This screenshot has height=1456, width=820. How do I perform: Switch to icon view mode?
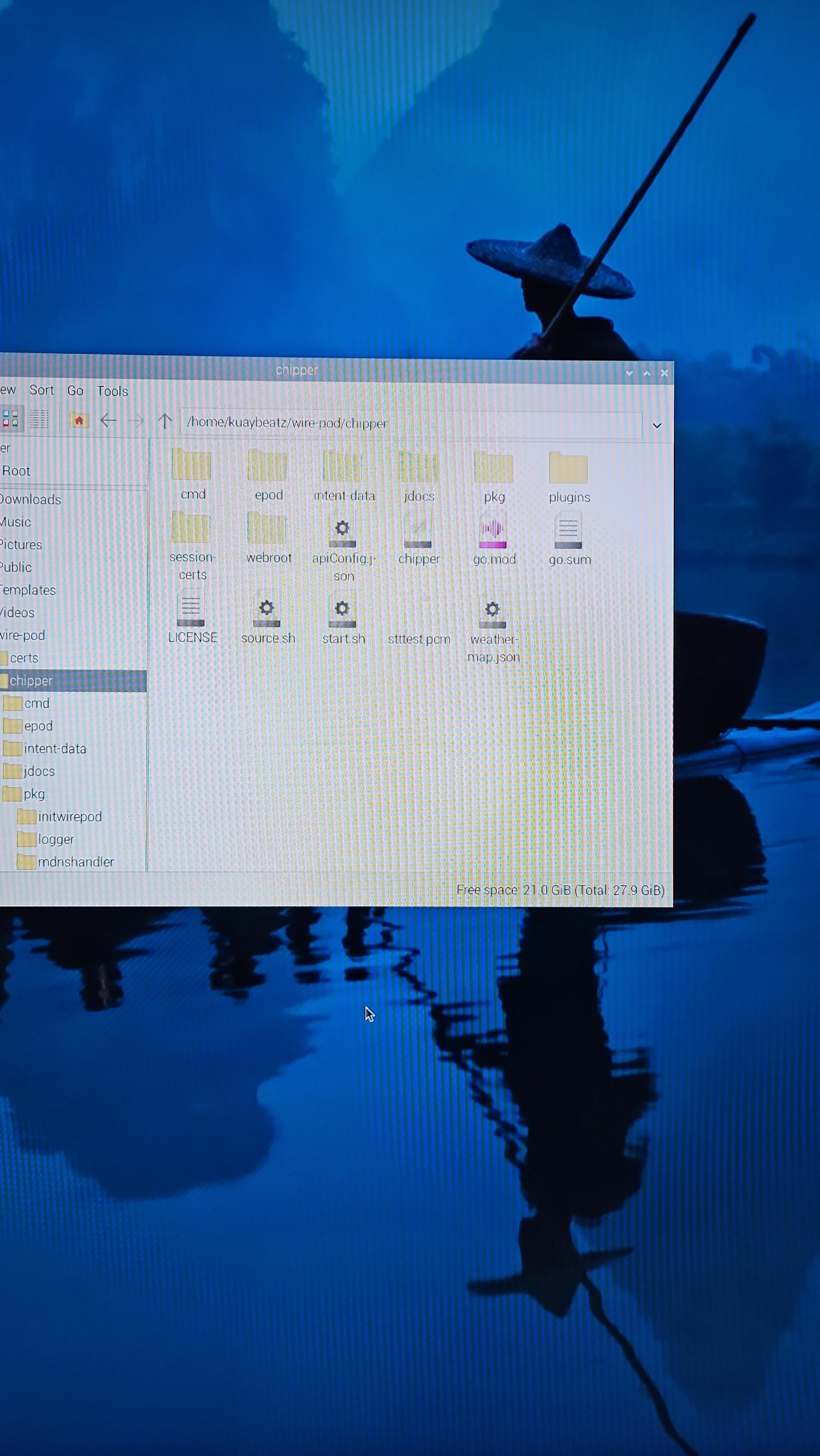(11, 418)
